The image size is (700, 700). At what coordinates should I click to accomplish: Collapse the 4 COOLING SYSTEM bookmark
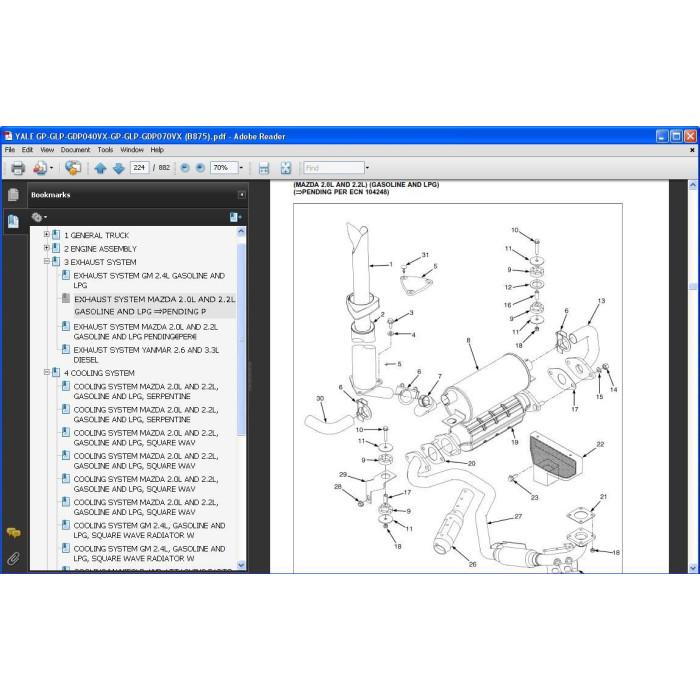tap(46, 372)
